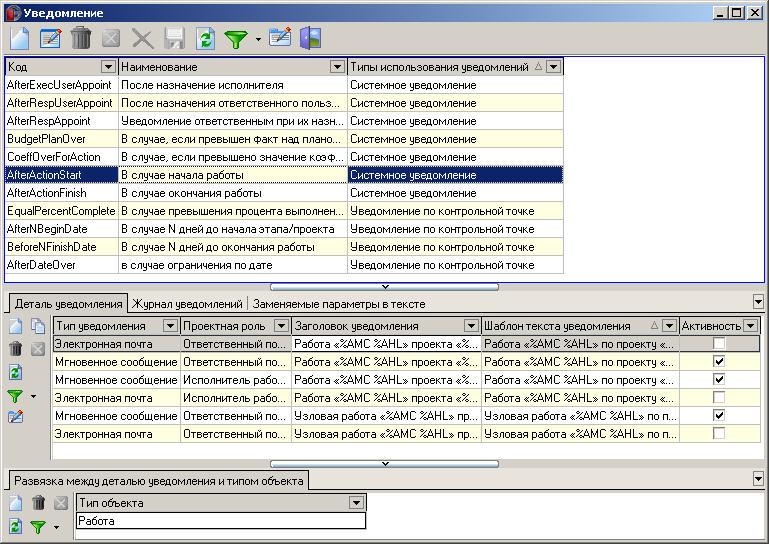Delete the object type link with the trash icon
The height and width of the screenshot is (544, 769).
38,502
